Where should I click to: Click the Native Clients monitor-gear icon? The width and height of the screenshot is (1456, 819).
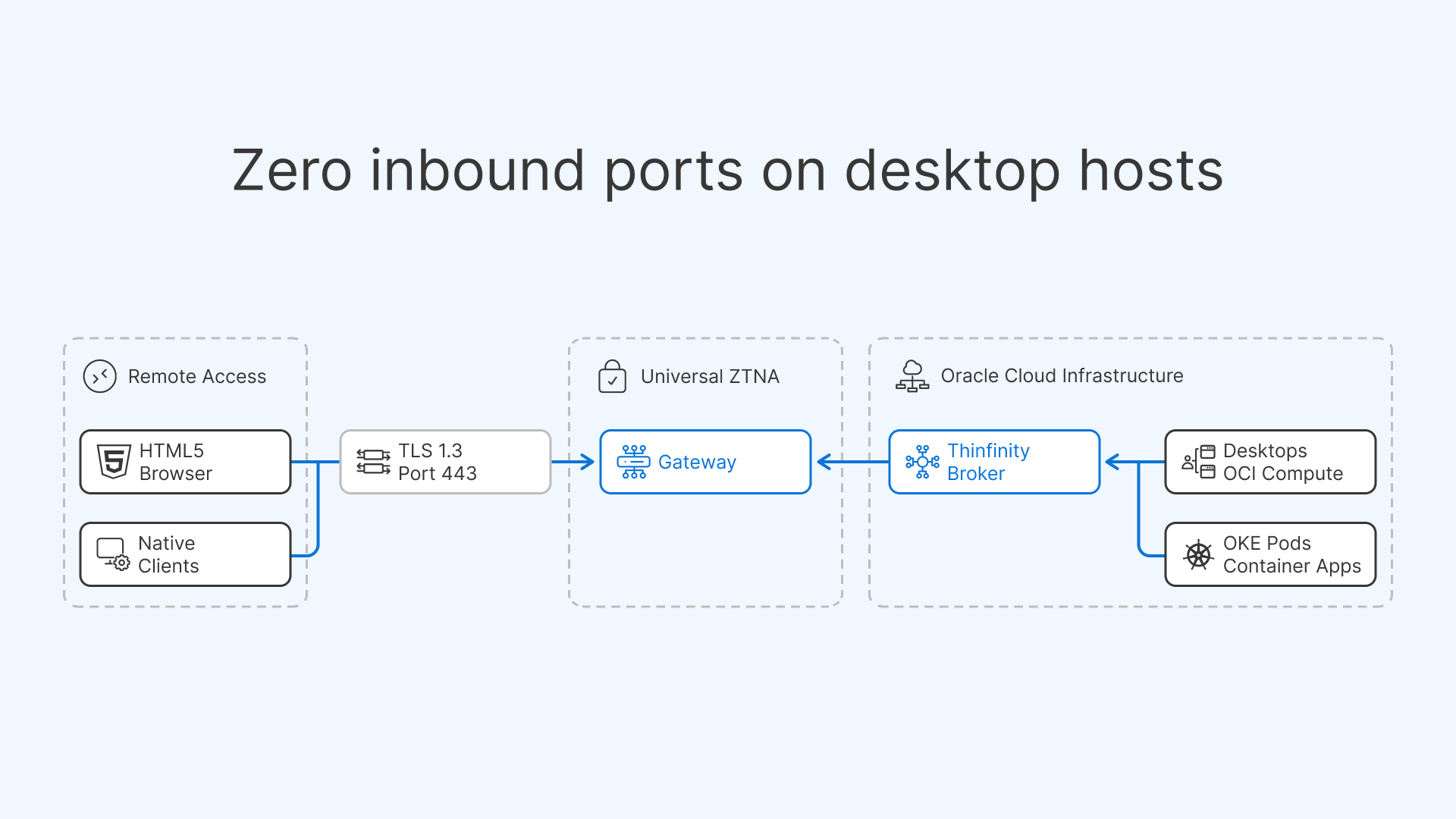113,554
